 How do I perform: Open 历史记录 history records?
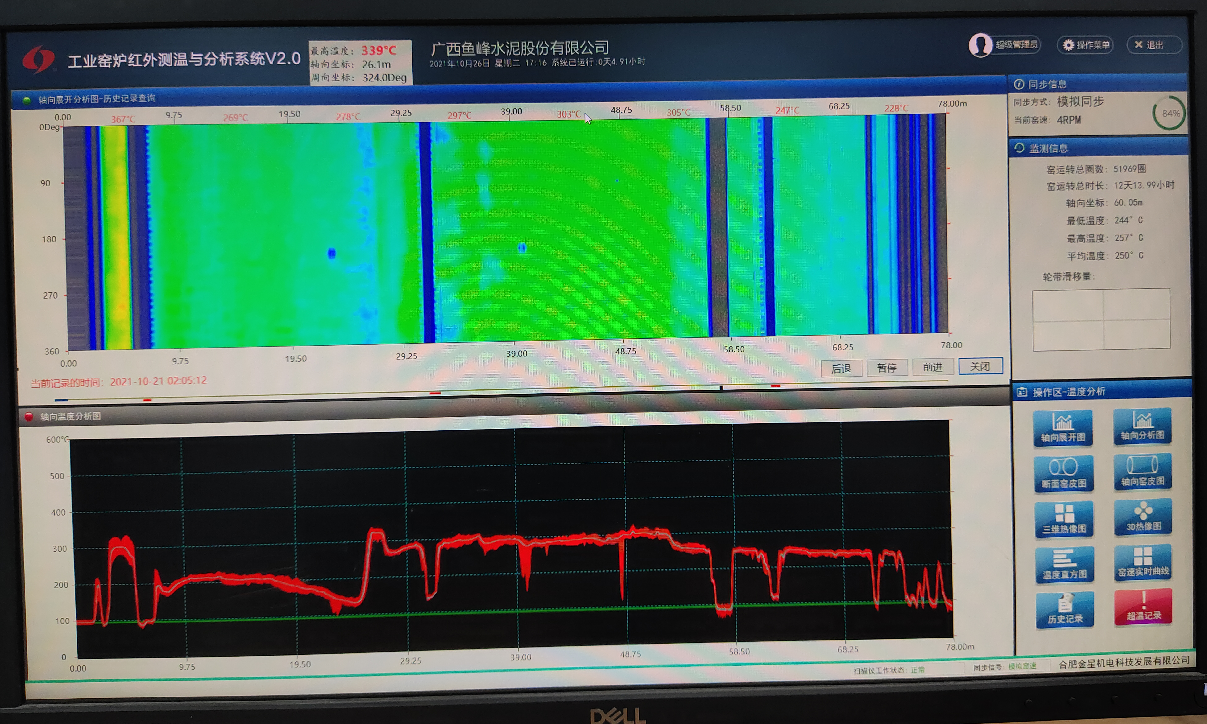click(x=1064, y=608)
